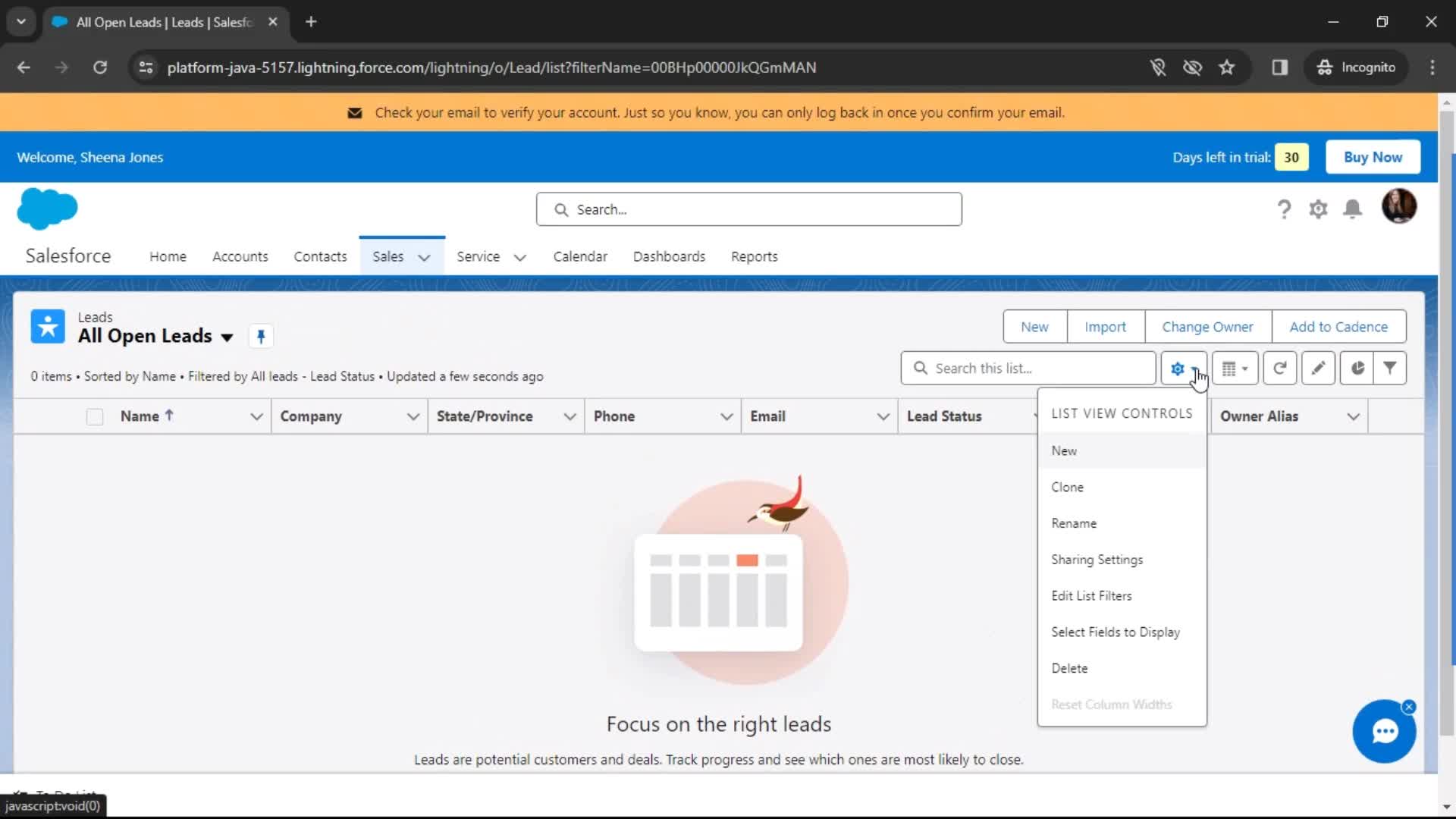Image resolution: width=1456 pixels, height=819 pixels.
Task: Click the Buy Now button
Action: point(1373,157)
